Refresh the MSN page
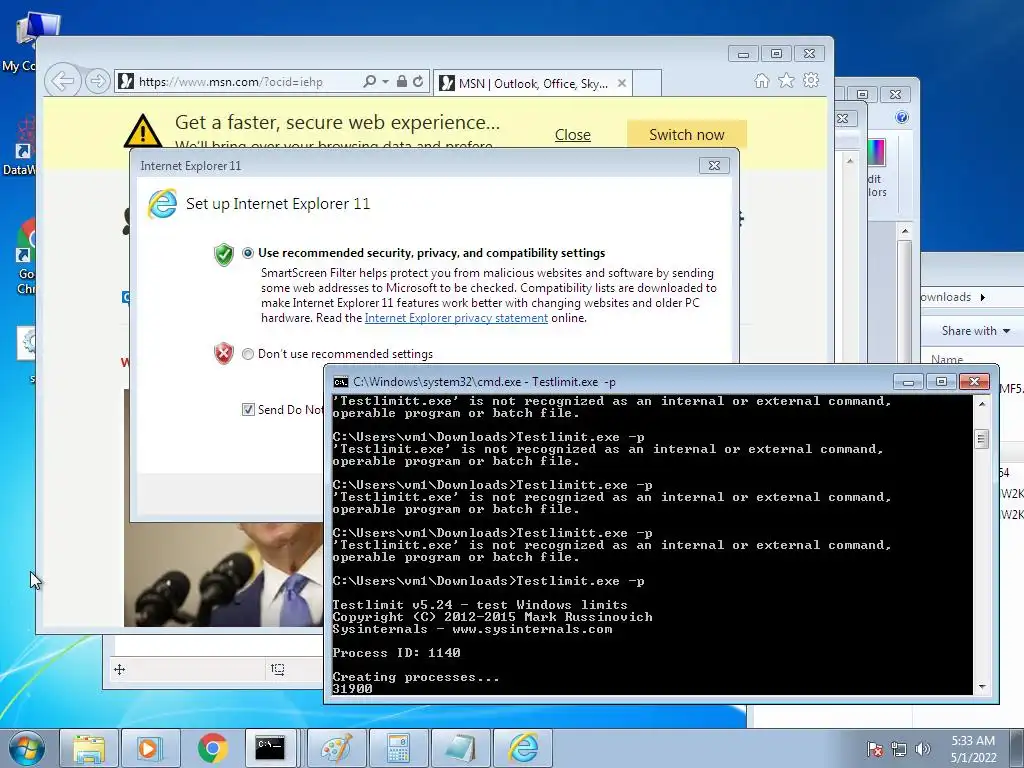This screenshot has height=768, width=1024. (418, 82)
